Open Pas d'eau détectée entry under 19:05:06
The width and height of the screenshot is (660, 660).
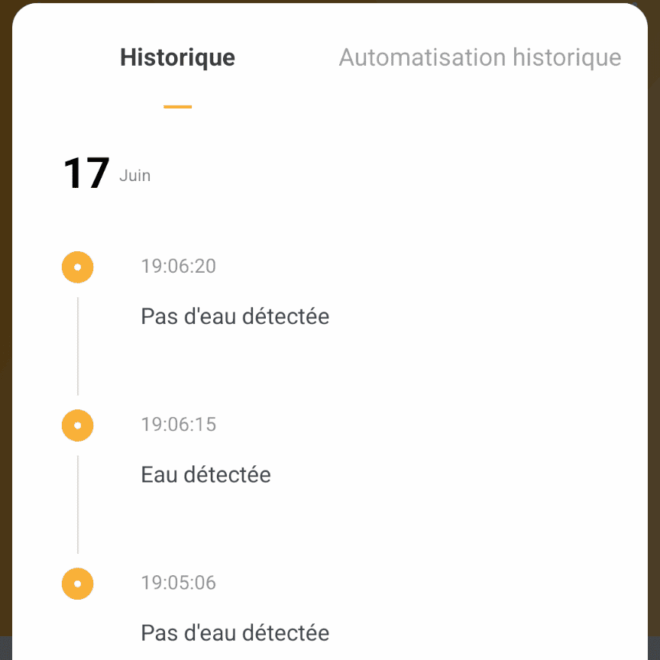[x=235, y=633]
